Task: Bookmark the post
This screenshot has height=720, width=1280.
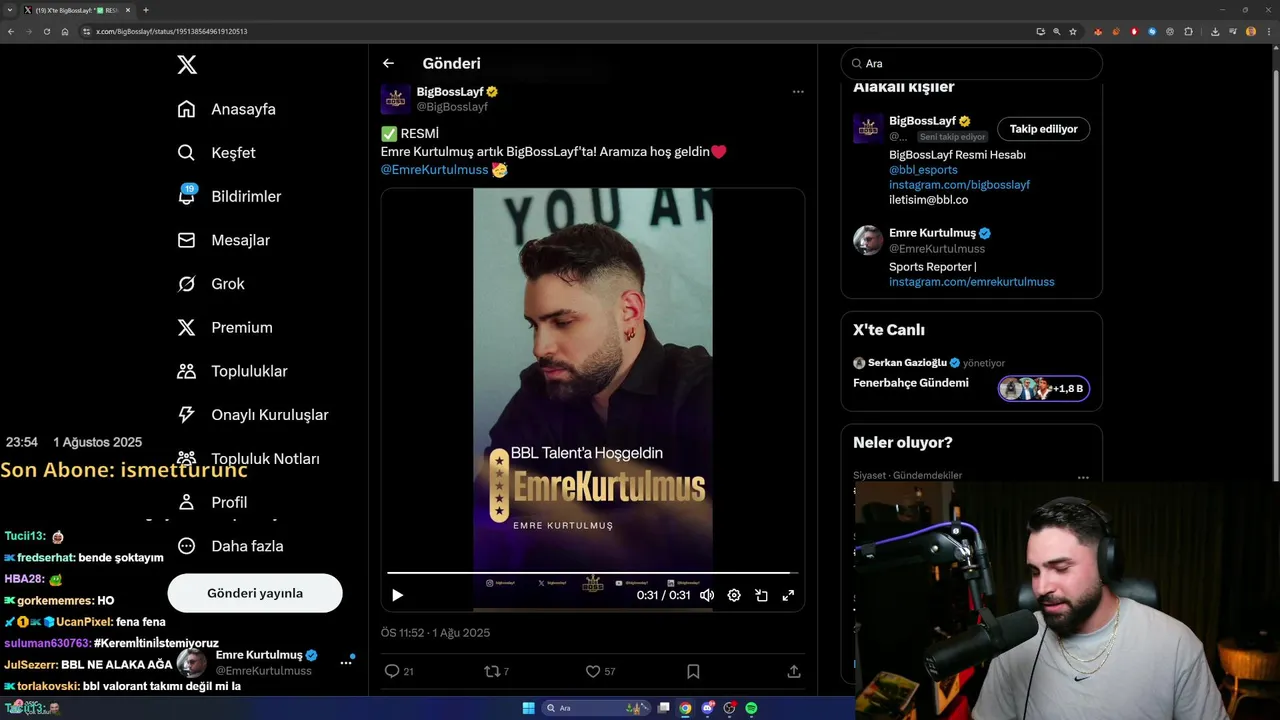Action: [693, 671]
